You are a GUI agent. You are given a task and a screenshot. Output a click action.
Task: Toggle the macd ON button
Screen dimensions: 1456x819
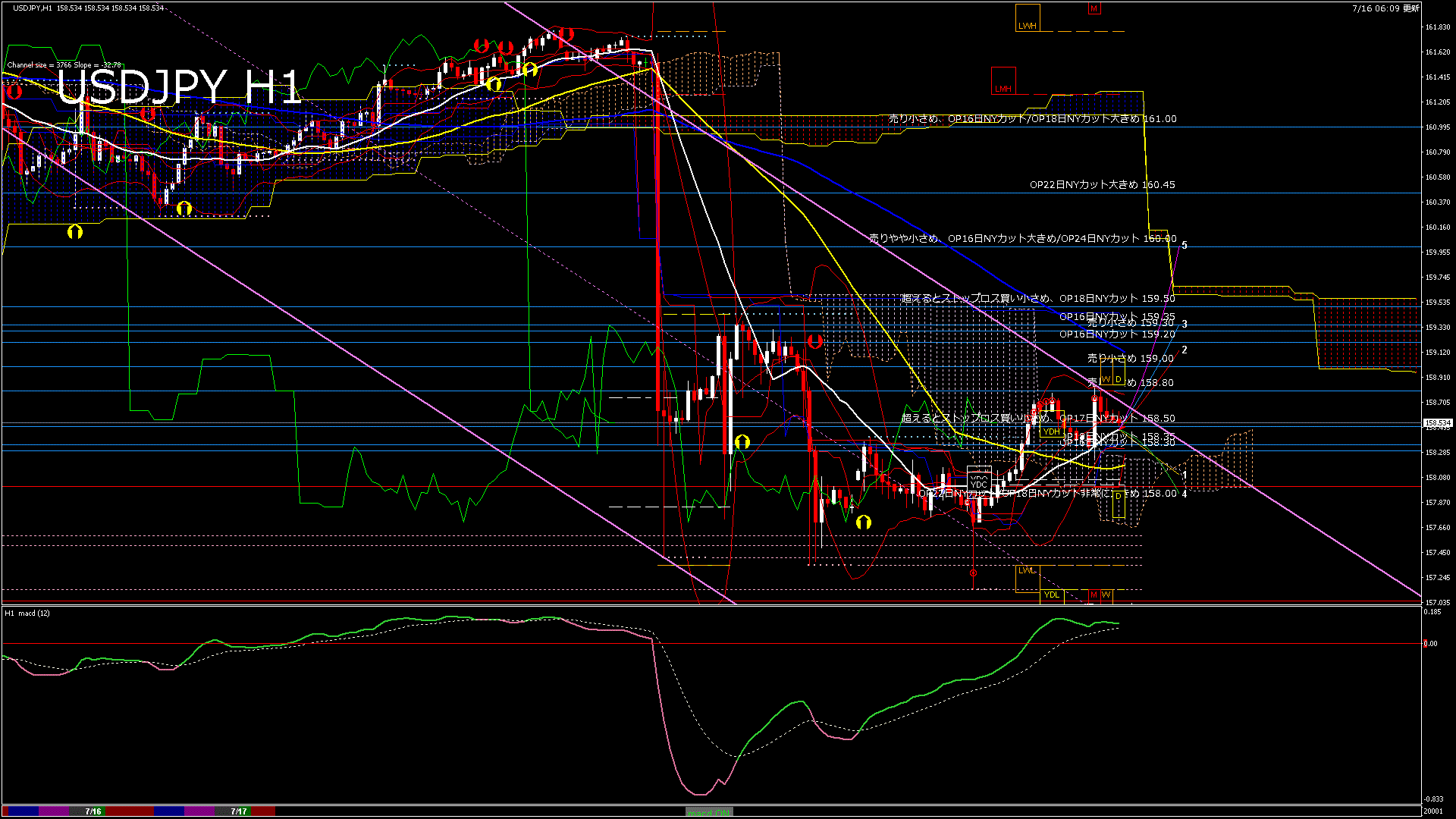pyautogui.click(x=709, y=812)
